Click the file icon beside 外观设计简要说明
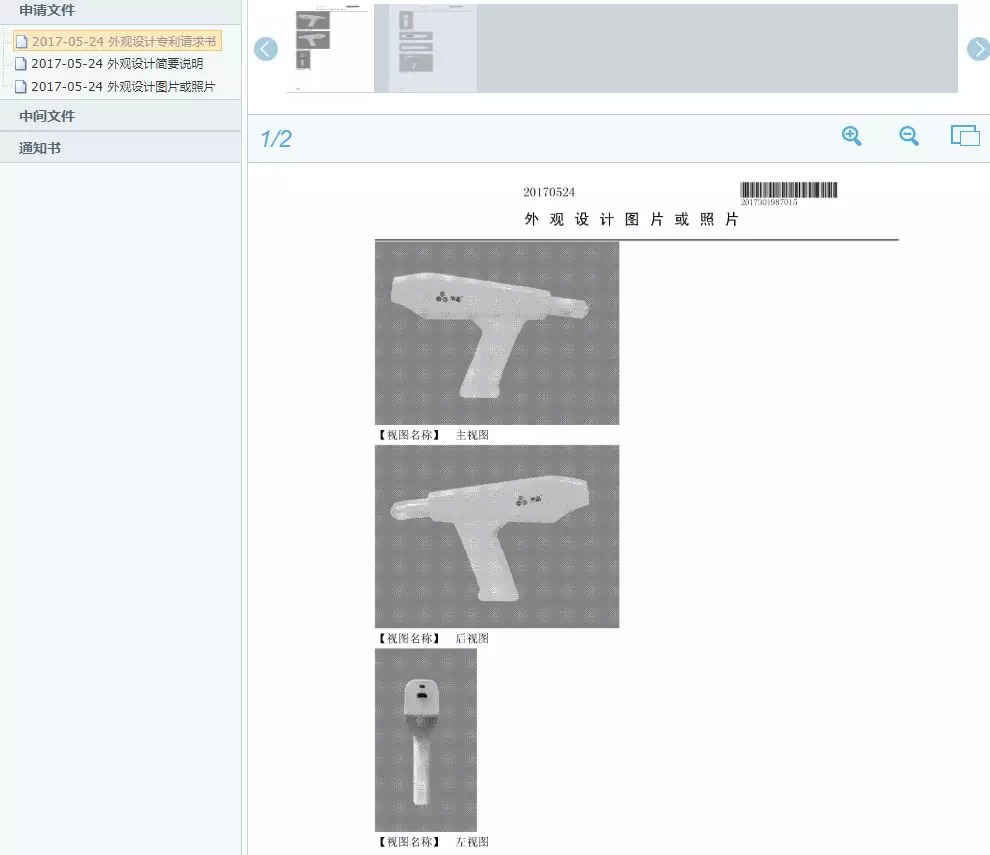This screenshot has width=990, height=855. [21, 64]
